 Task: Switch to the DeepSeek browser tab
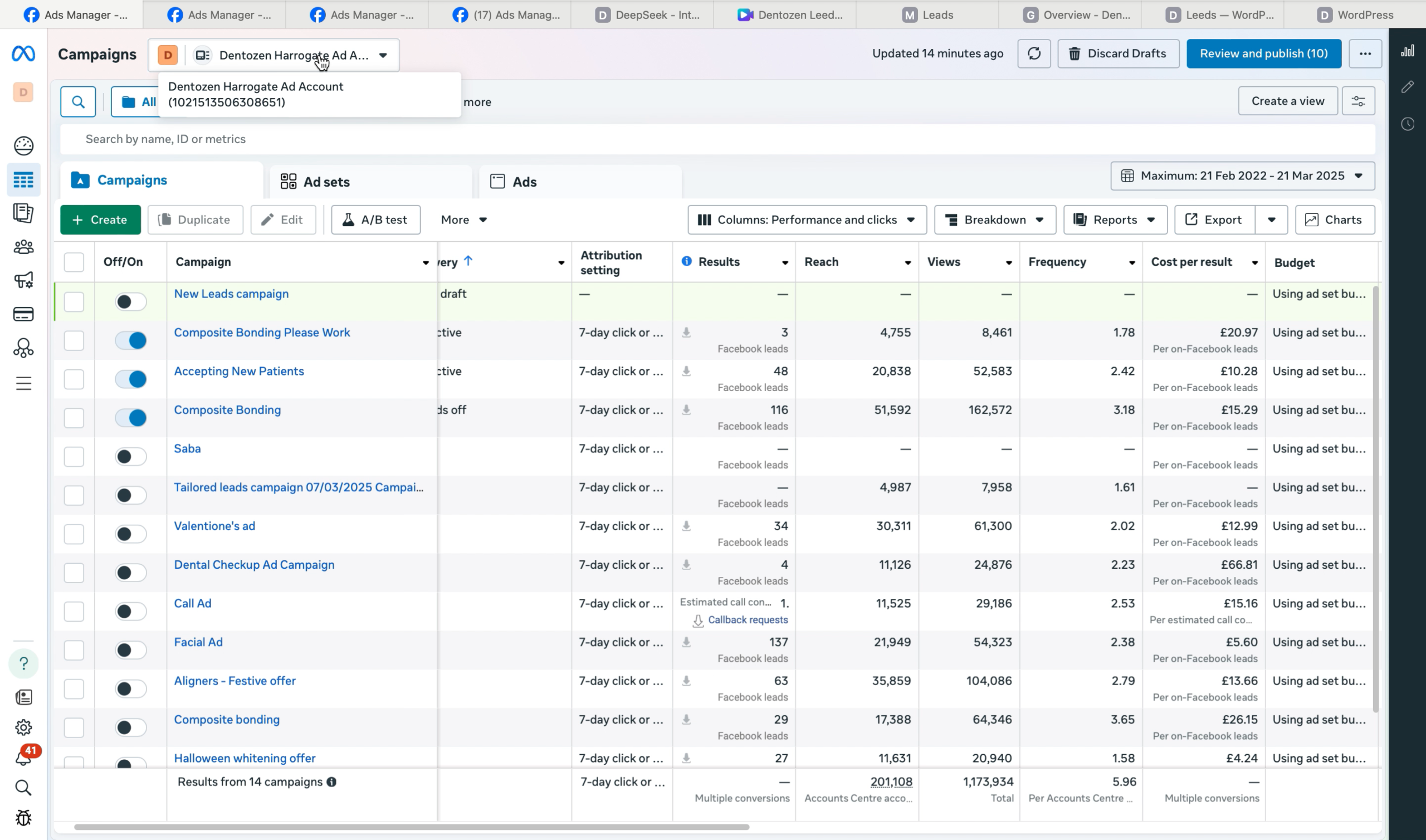click(648, 14)
